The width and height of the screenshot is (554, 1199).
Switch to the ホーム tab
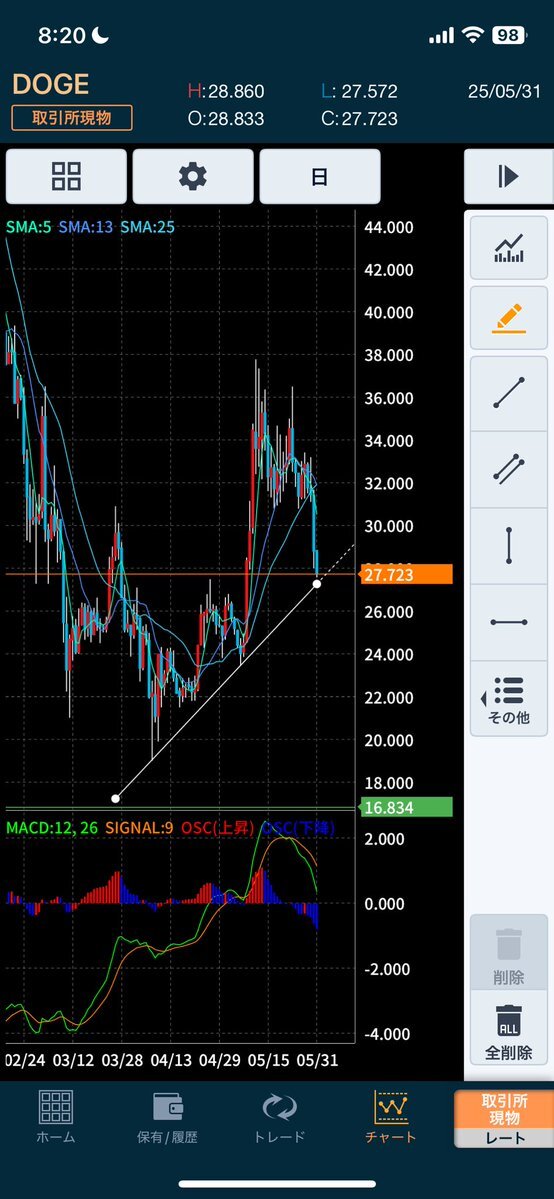click(56, 1117)
